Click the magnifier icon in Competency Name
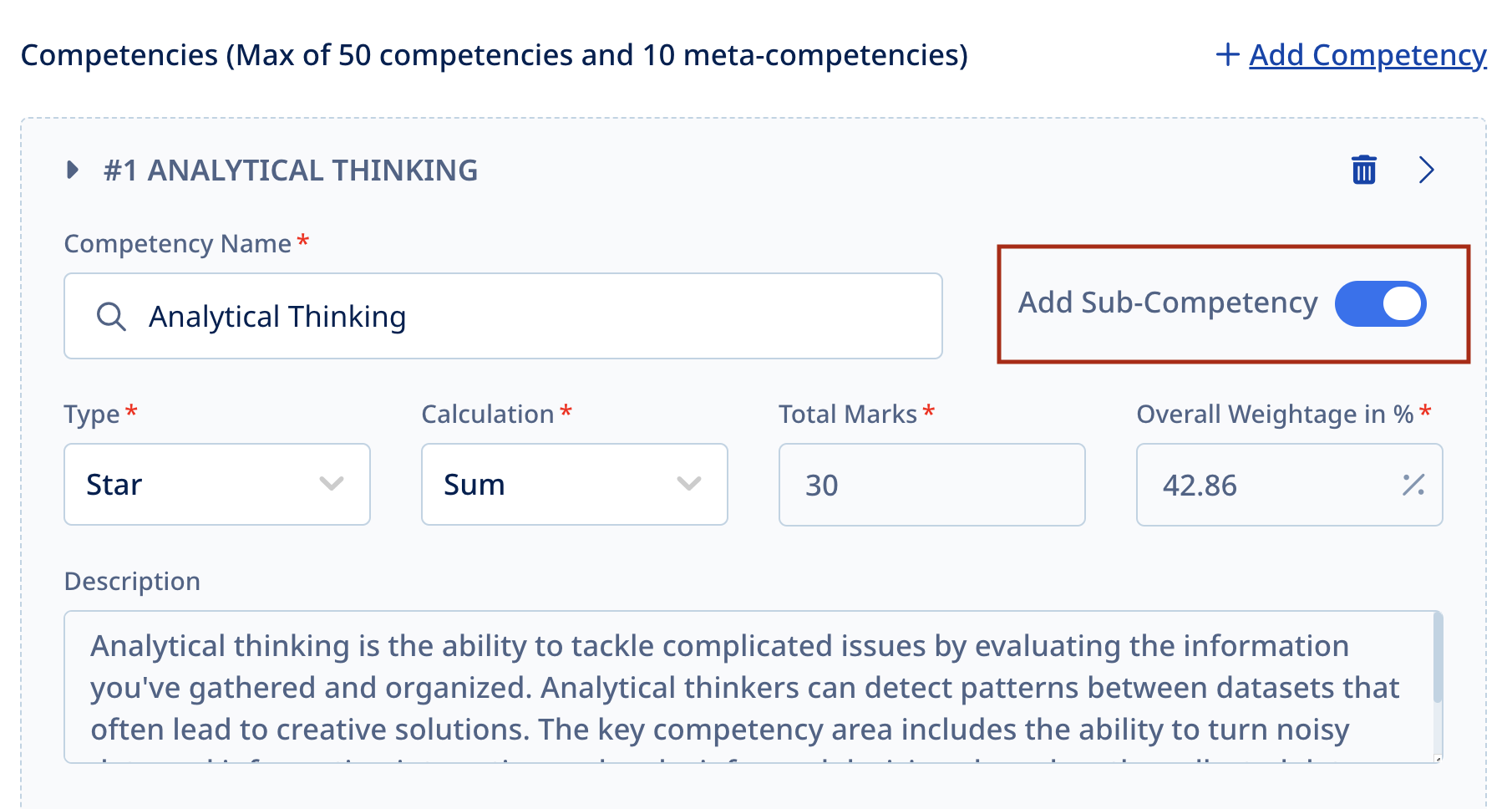 111,317
